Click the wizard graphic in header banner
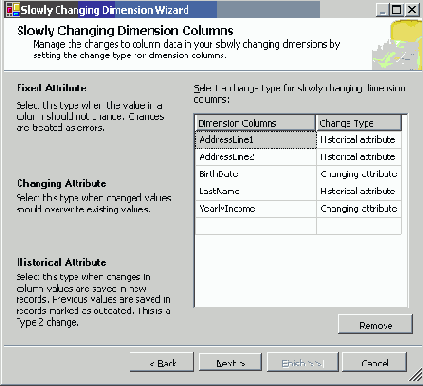Image resolution: width=423 pixels, height=386 pixels. (x=397, y=45)
